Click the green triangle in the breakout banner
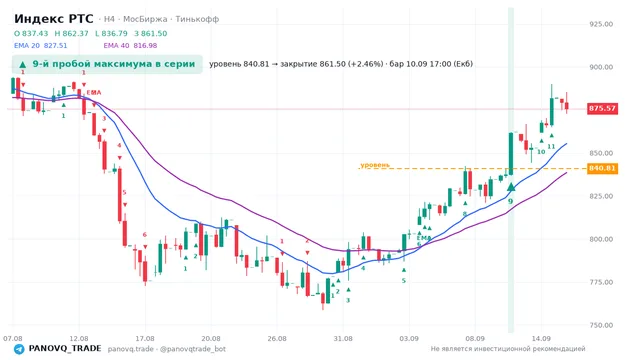 point(23,64)
